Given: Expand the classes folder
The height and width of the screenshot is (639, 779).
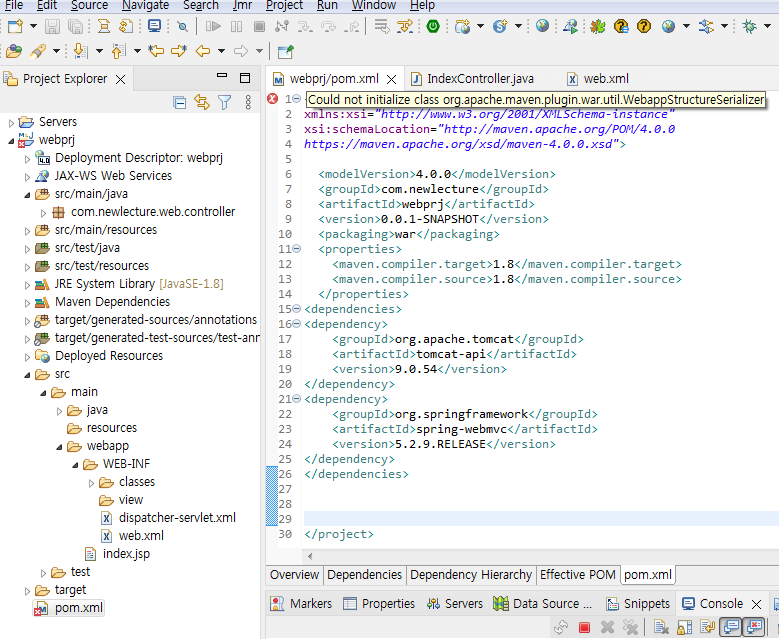Looking at the screenshot, I should click(x=91, y=482).
